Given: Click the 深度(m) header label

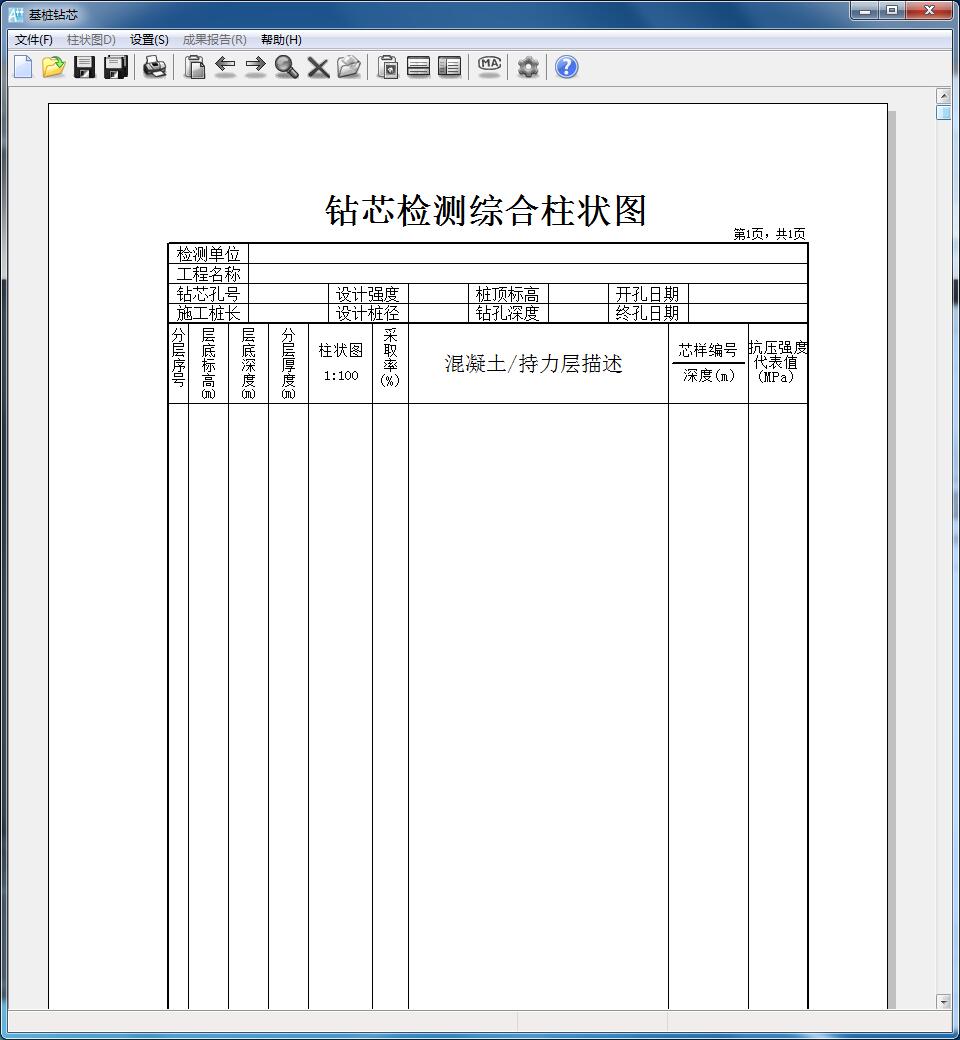Looking at the screenshot, I should 709,375.
